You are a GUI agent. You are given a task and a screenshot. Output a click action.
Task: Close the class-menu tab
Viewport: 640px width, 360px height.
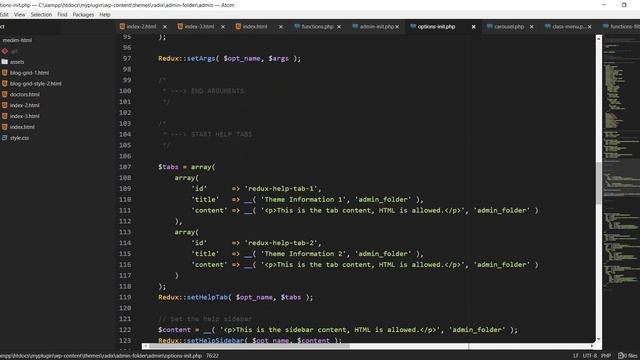[589, 27]
